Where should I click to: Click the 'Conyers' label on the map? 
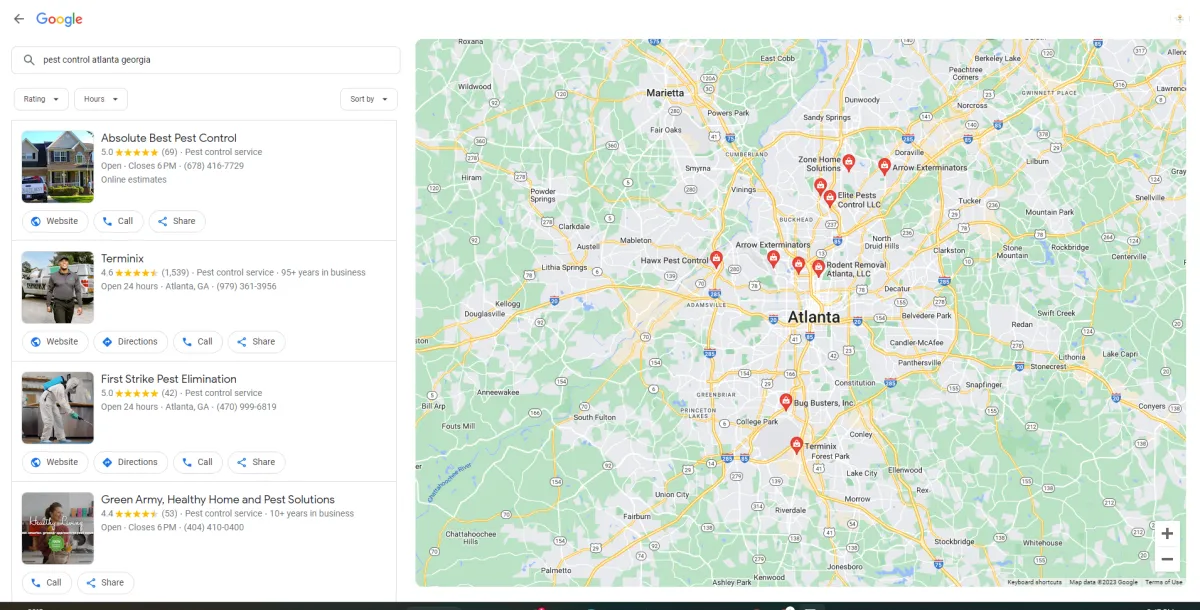[x=1152, y=406]
